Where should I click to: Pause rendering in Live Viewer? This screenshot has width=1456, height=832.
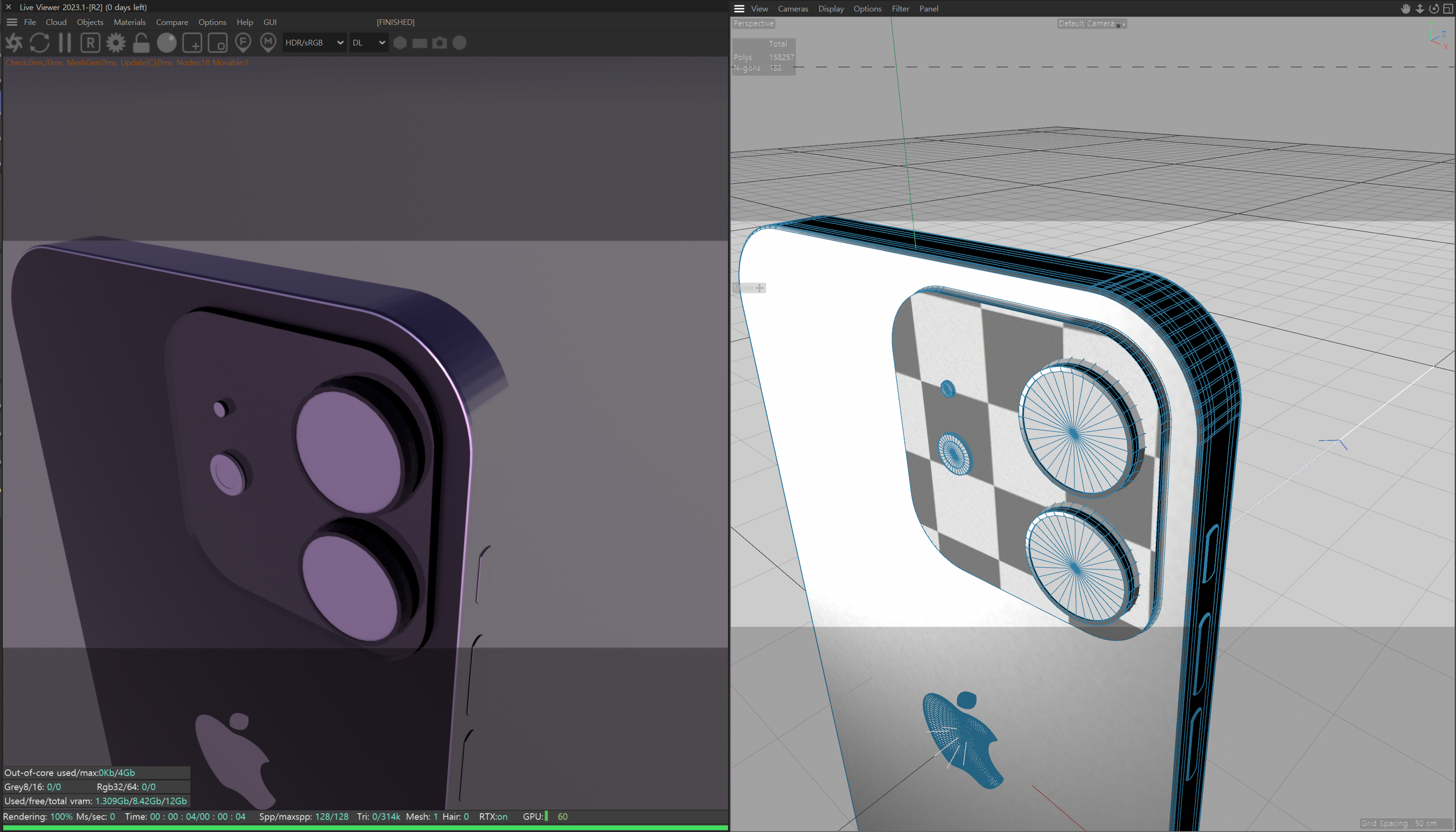click(65, 43)
